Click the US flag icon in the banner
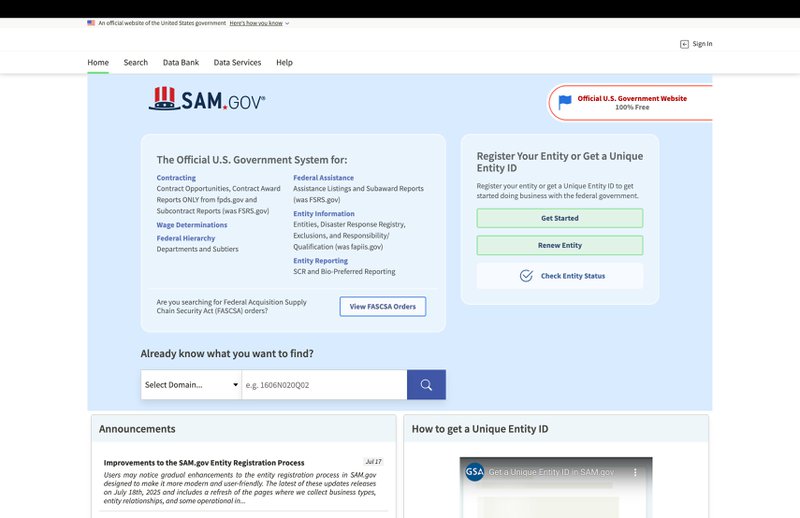This screenshot has height=518, width=800. coord(91,23)
